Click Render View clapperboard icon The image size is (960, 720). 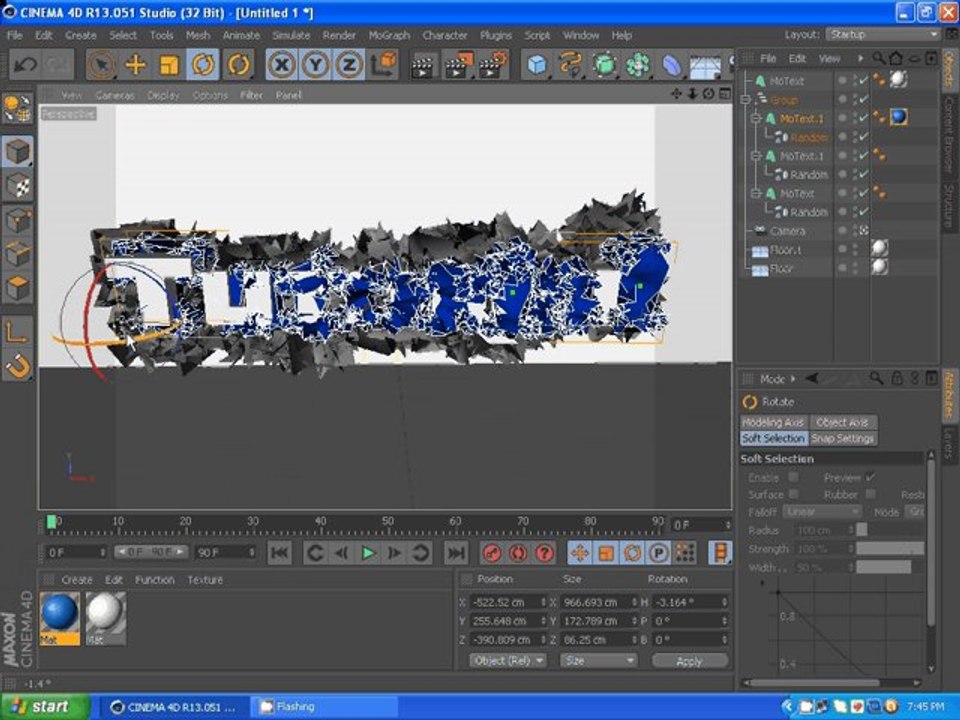click(x=422, y=66)
